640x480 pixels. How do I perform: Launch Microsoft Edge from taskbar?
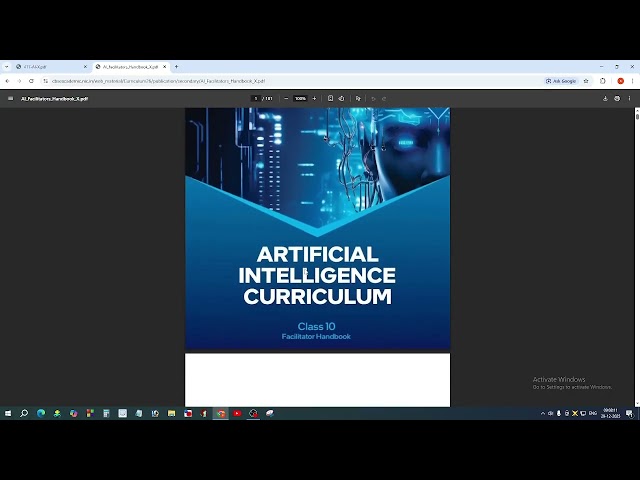coord(41,413)
